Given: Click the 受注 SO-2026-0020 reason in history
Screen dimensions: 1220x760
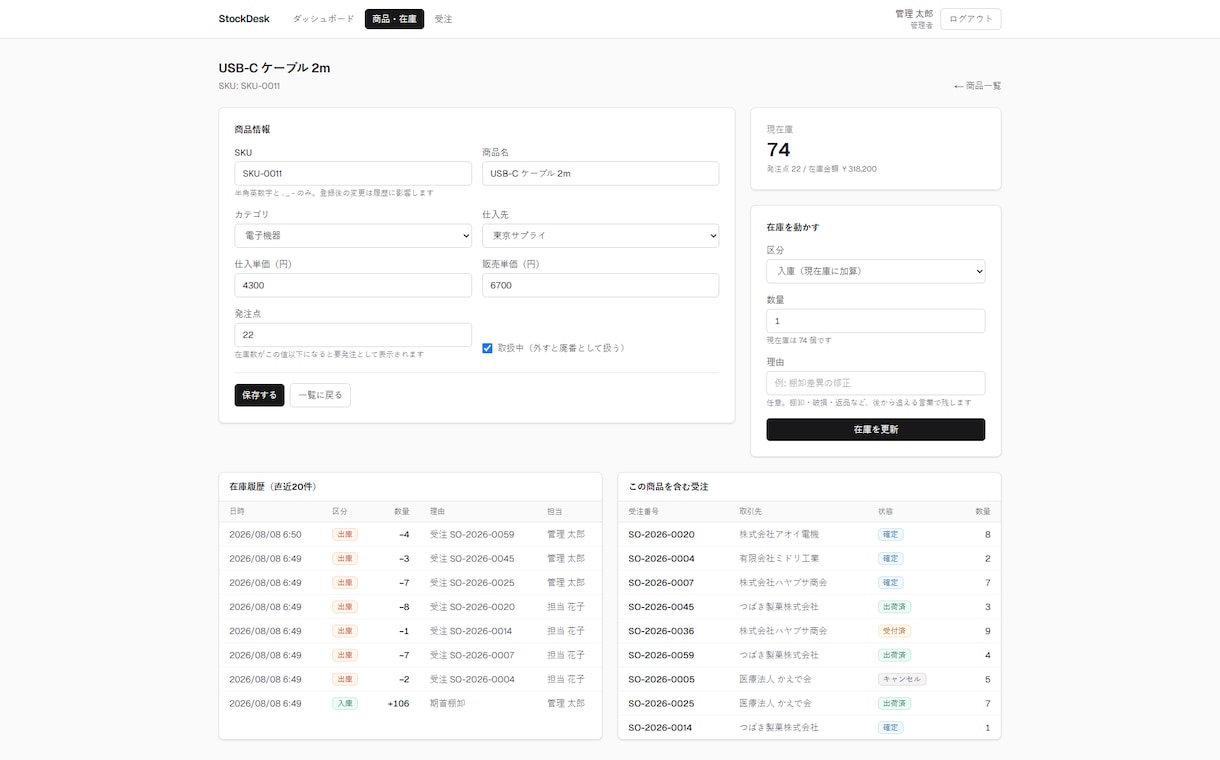Looking at the screenshot, I should [x=472, y=607].
